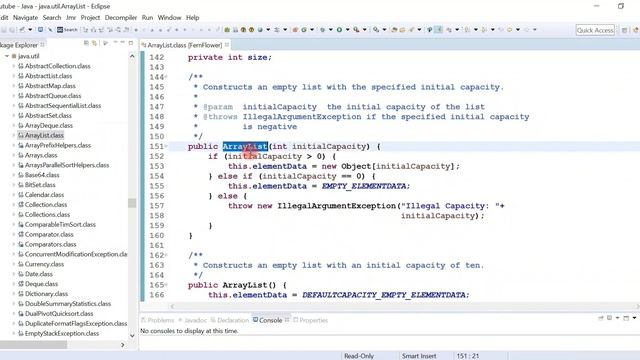Click Link with Editor in Package Explorer
This screenshot has height=360, width=640.
click(x=94, y=43)
